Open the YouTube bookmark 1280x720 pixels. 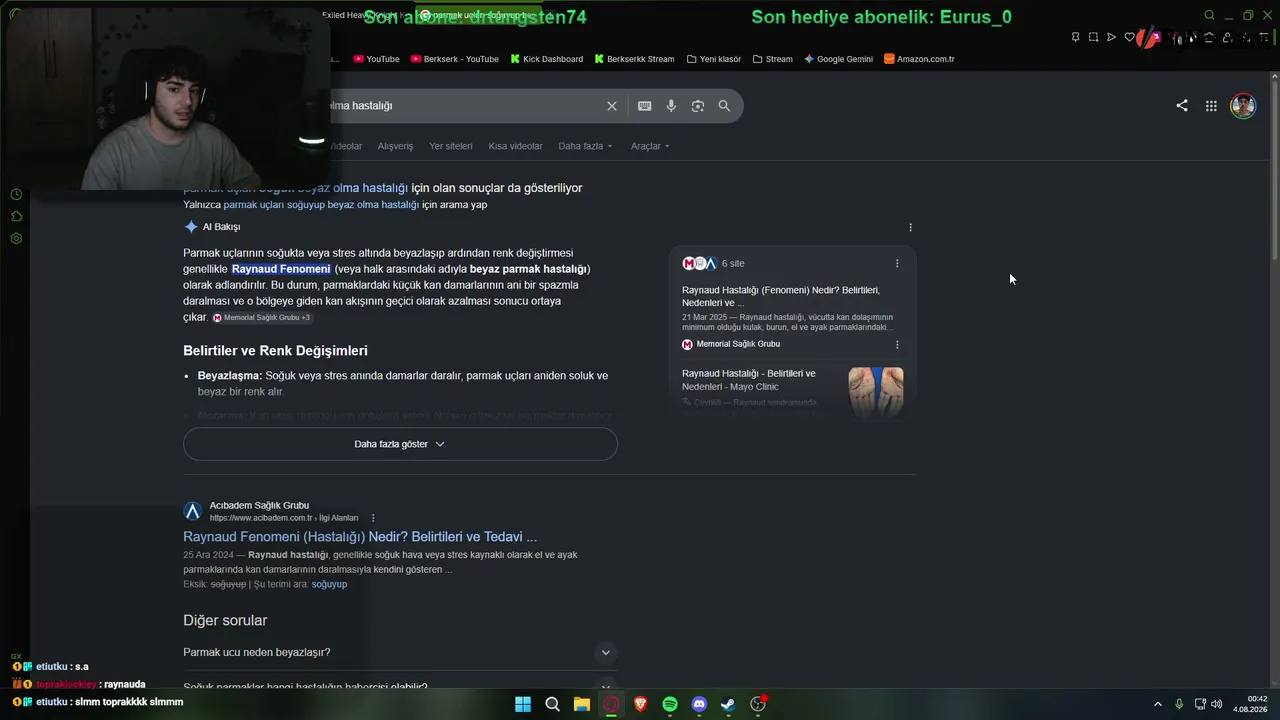(x=377, y=59)
